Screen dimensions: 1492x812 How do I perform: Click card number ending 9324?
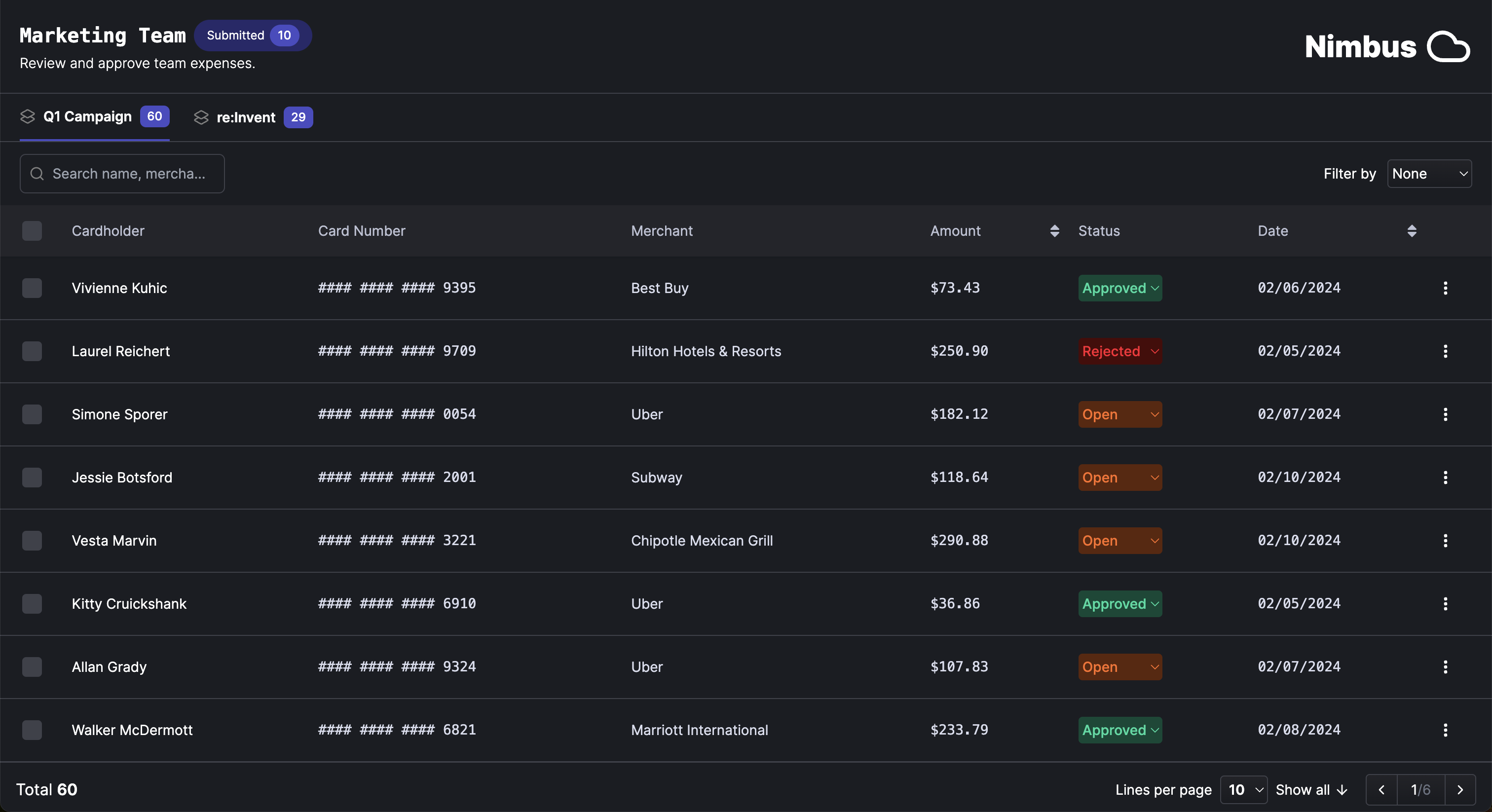pos(397,666)
